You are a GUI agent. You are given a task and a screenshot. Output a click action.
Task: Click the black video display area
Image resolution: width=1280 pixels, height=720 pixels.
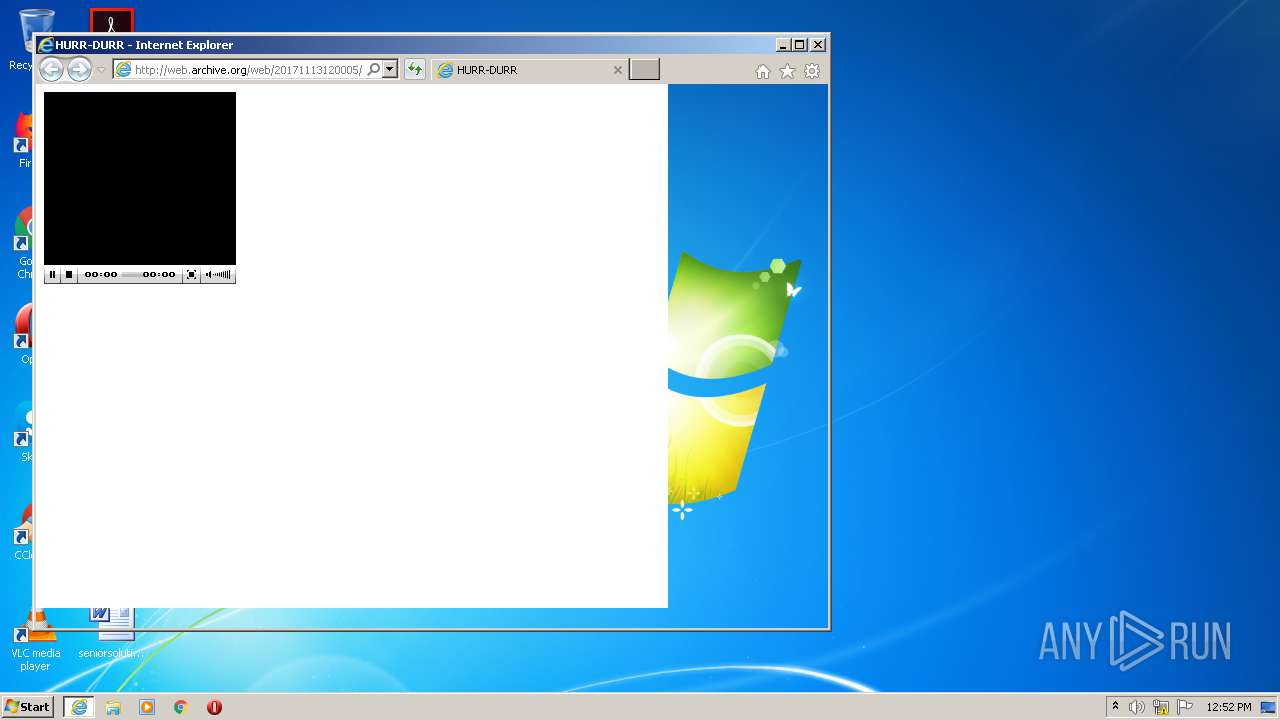(140, 178)
